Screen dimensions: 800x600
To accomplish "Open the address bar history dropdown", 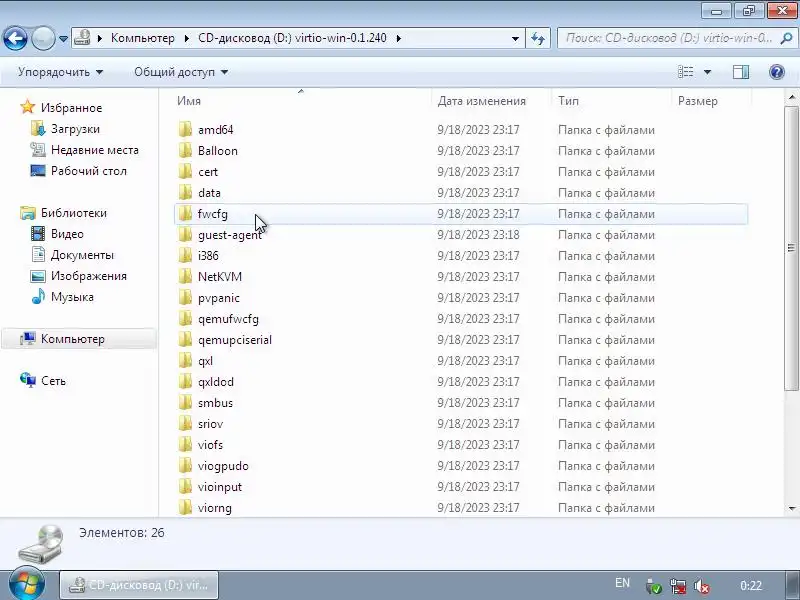I will pos(515,38).
